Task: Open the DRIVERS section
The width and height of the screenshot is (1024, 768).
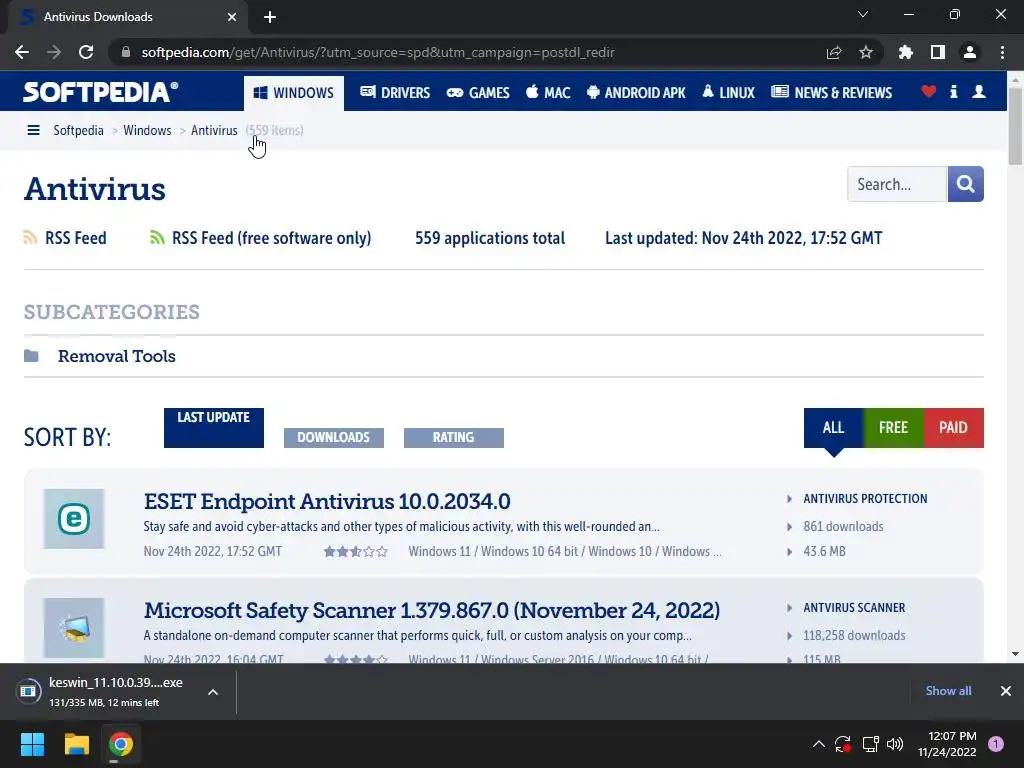Action: (395, 93)
